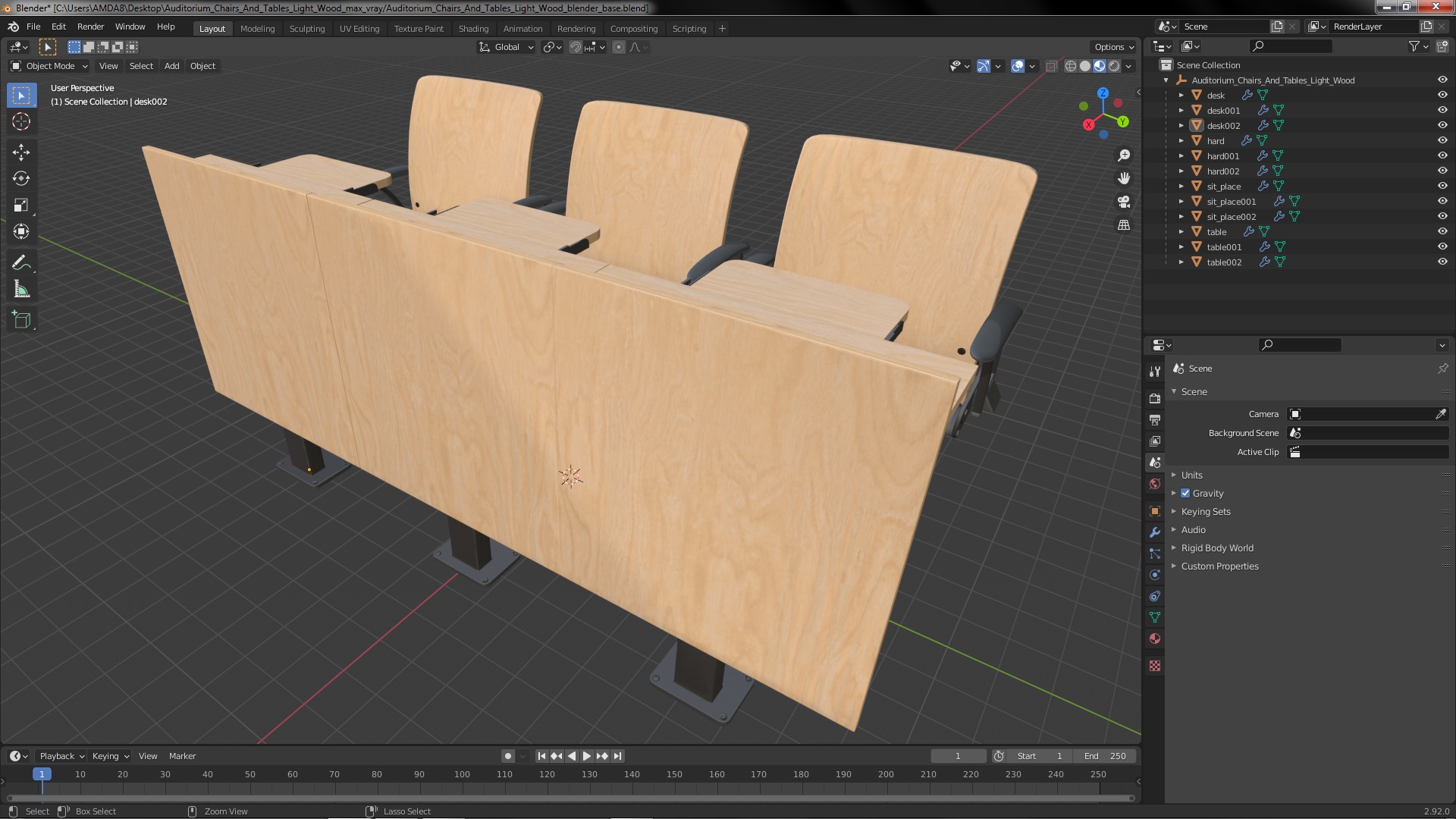Open the Render menu

coord(90,27)
